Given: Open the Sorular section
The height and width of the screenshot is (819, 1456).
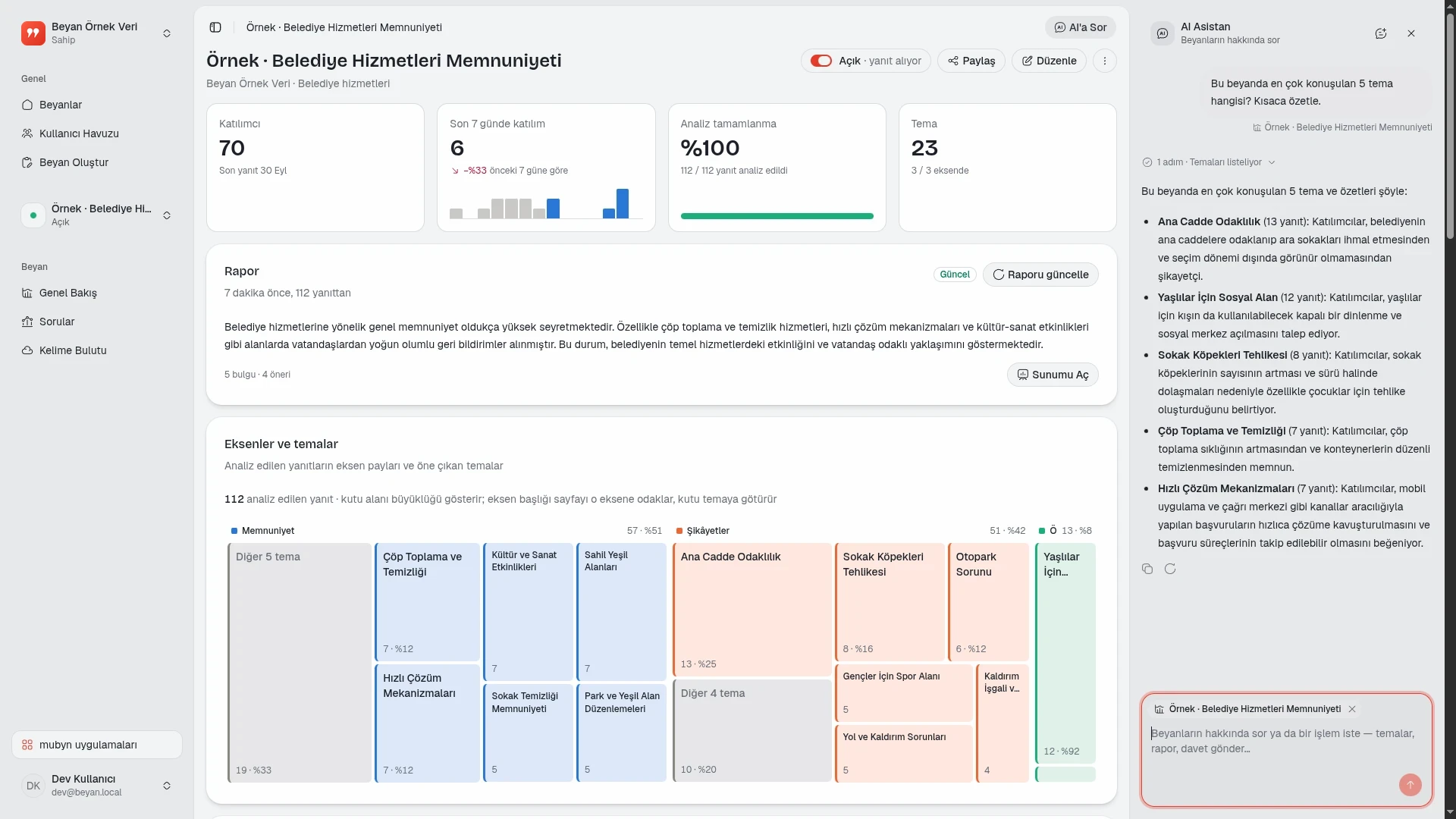Looking at the screenshot, I should (97, 322).
